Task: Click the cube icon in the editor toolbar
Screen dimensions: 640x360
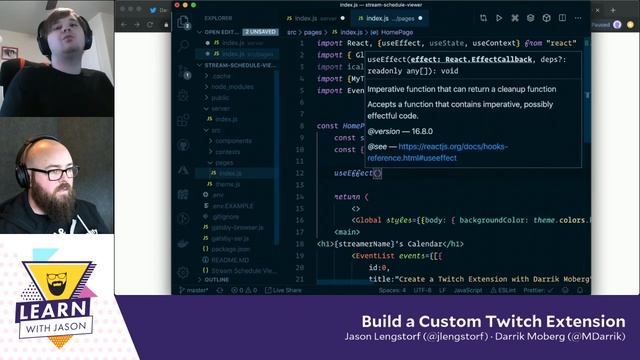Action: coord(547,18)
